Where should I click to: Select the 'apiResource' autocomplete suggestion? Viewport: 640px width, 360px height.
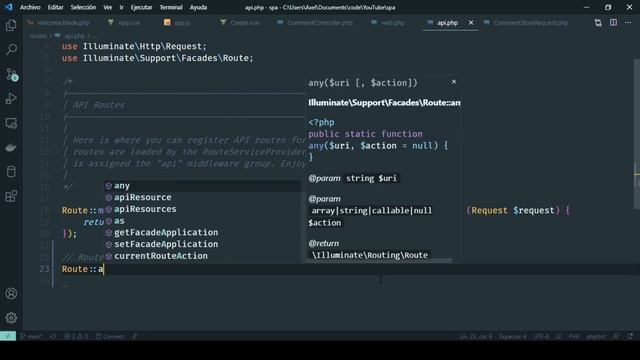coord(202,198)
